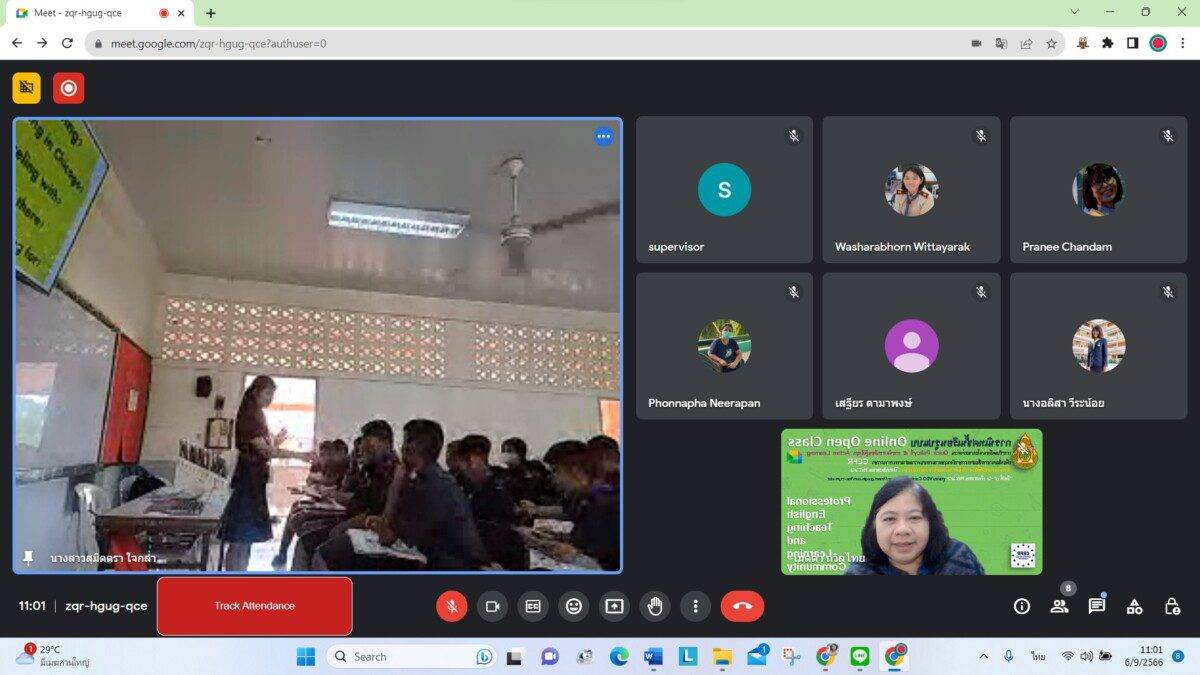The image size is (1200, 675).
Task: Open the activities panel
Action: [x=1134, y=606]
